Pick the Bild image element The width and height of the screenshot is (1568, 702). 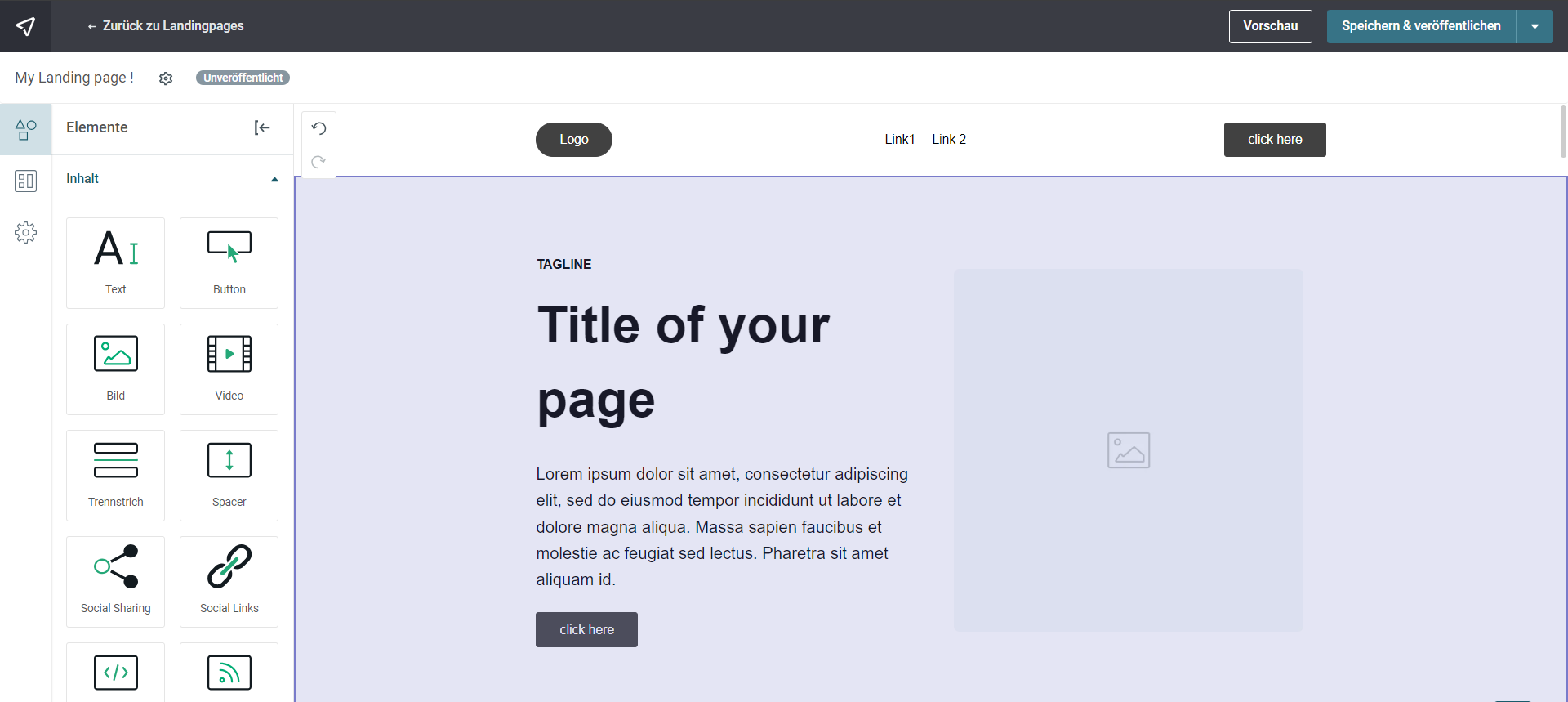pos(115,369)
